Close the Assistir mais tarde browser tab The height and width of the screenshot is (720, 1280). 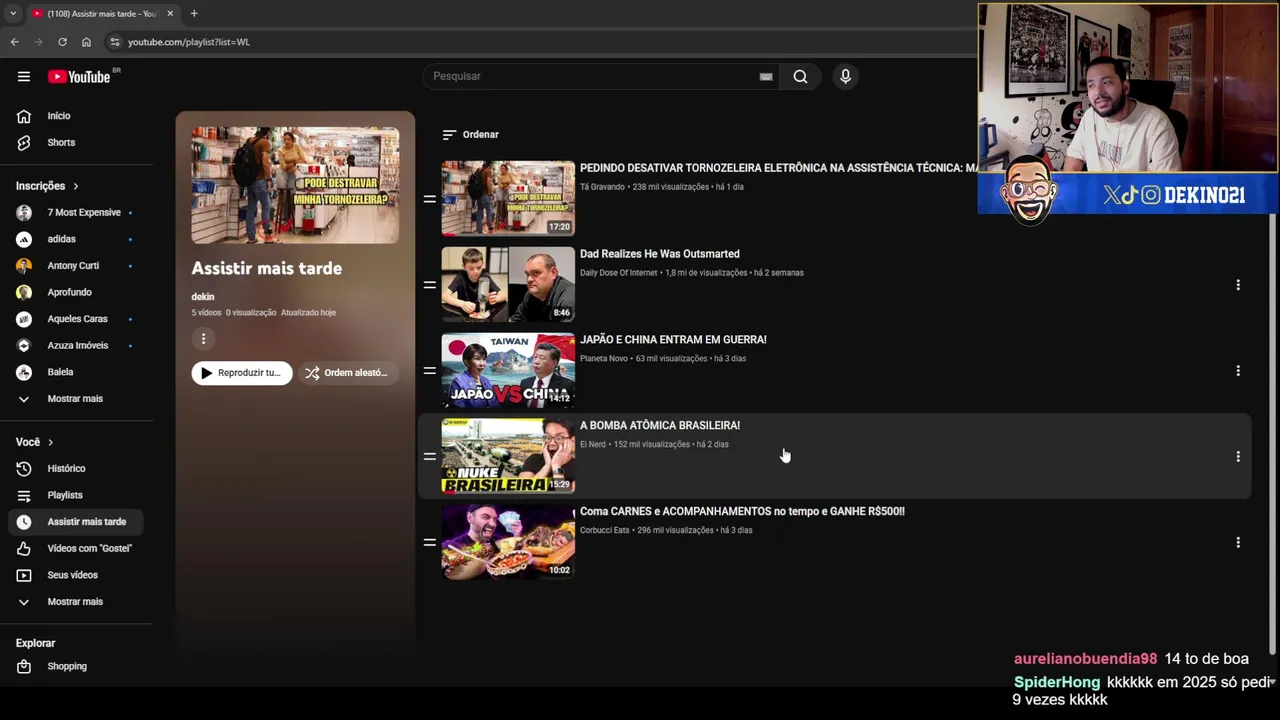tap(170, 13)
